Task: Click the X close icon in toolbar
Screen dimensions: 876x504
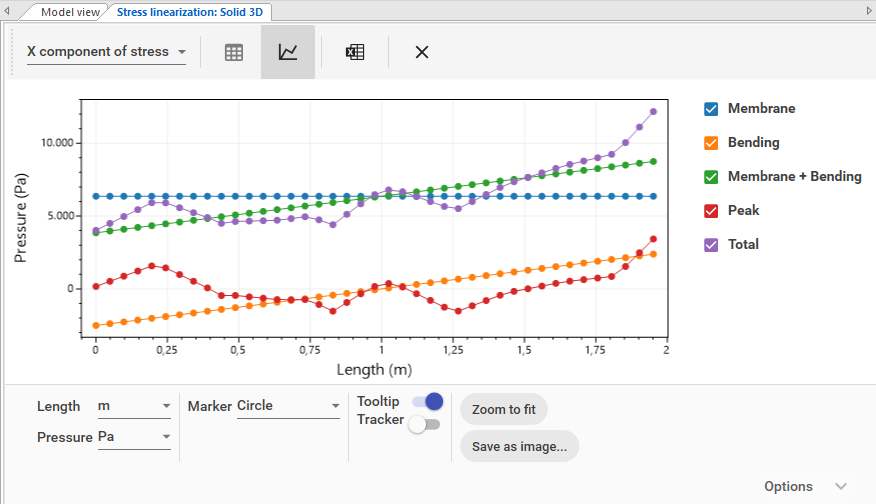Action: tap(422, 52)
